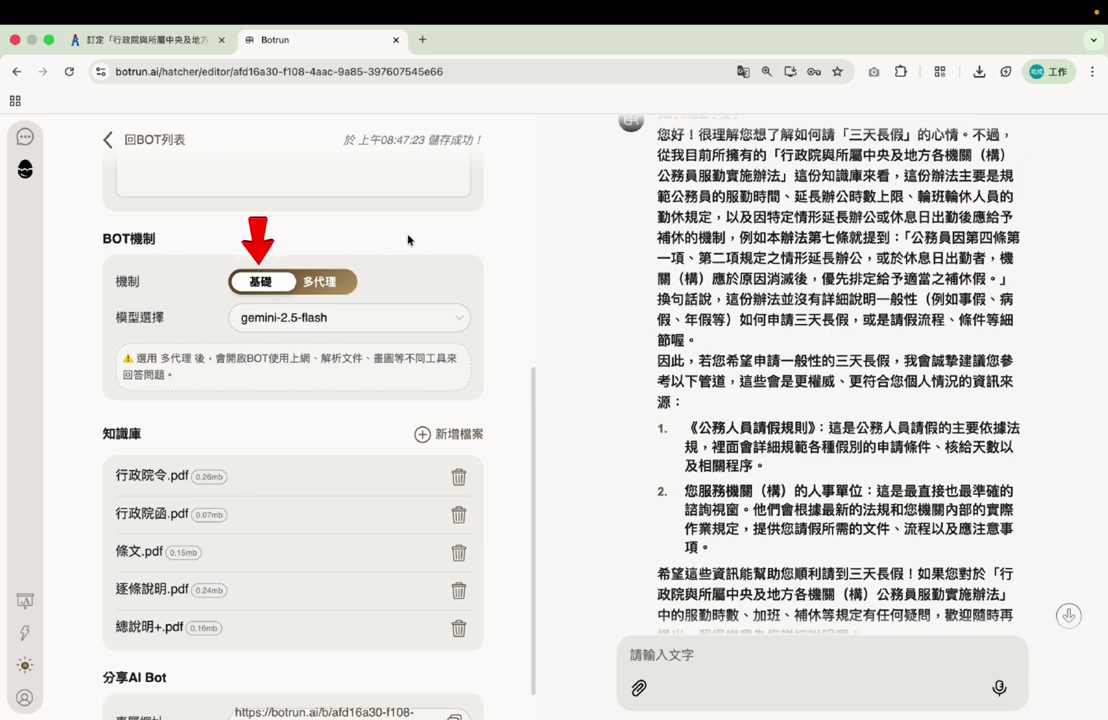Image resolution: width=1108 pixels, height=720 pixels.
Task: Select the 條文.pdf file name
Action: [x=139, y=551]
